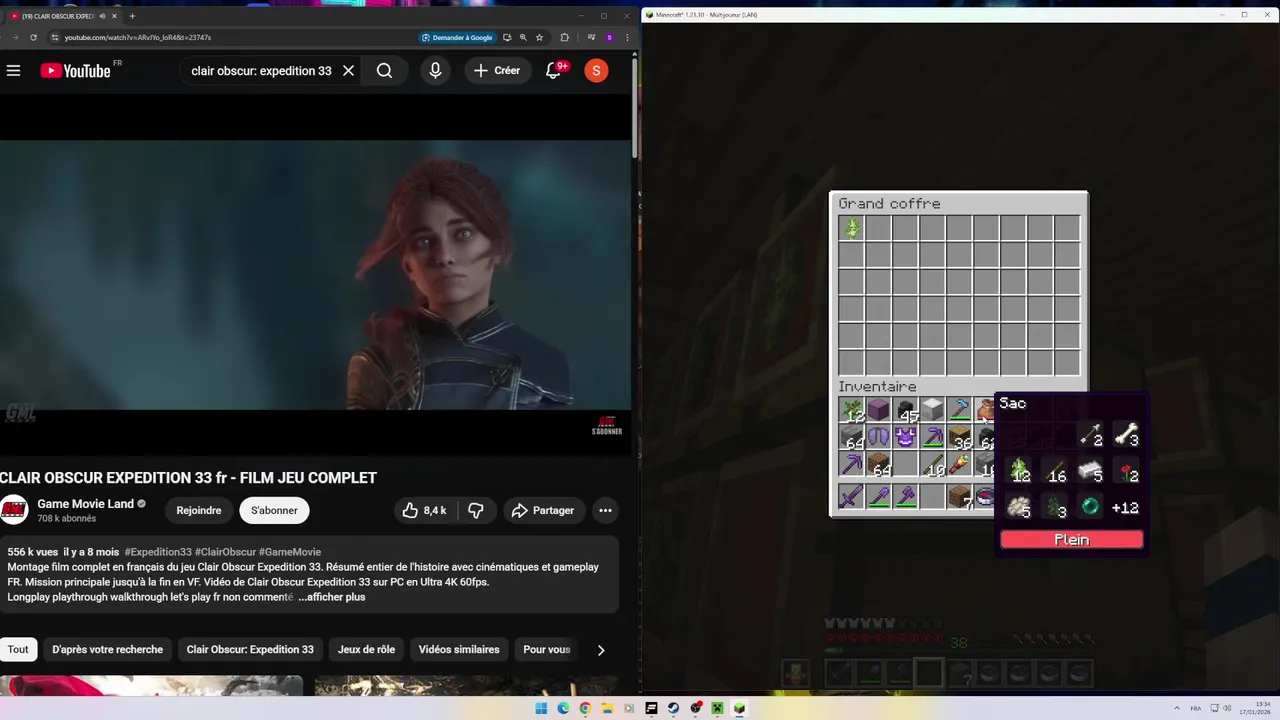Select the Jeux de rôle chip
This screenshot has height=720, width=1280.
click(366, 649)
